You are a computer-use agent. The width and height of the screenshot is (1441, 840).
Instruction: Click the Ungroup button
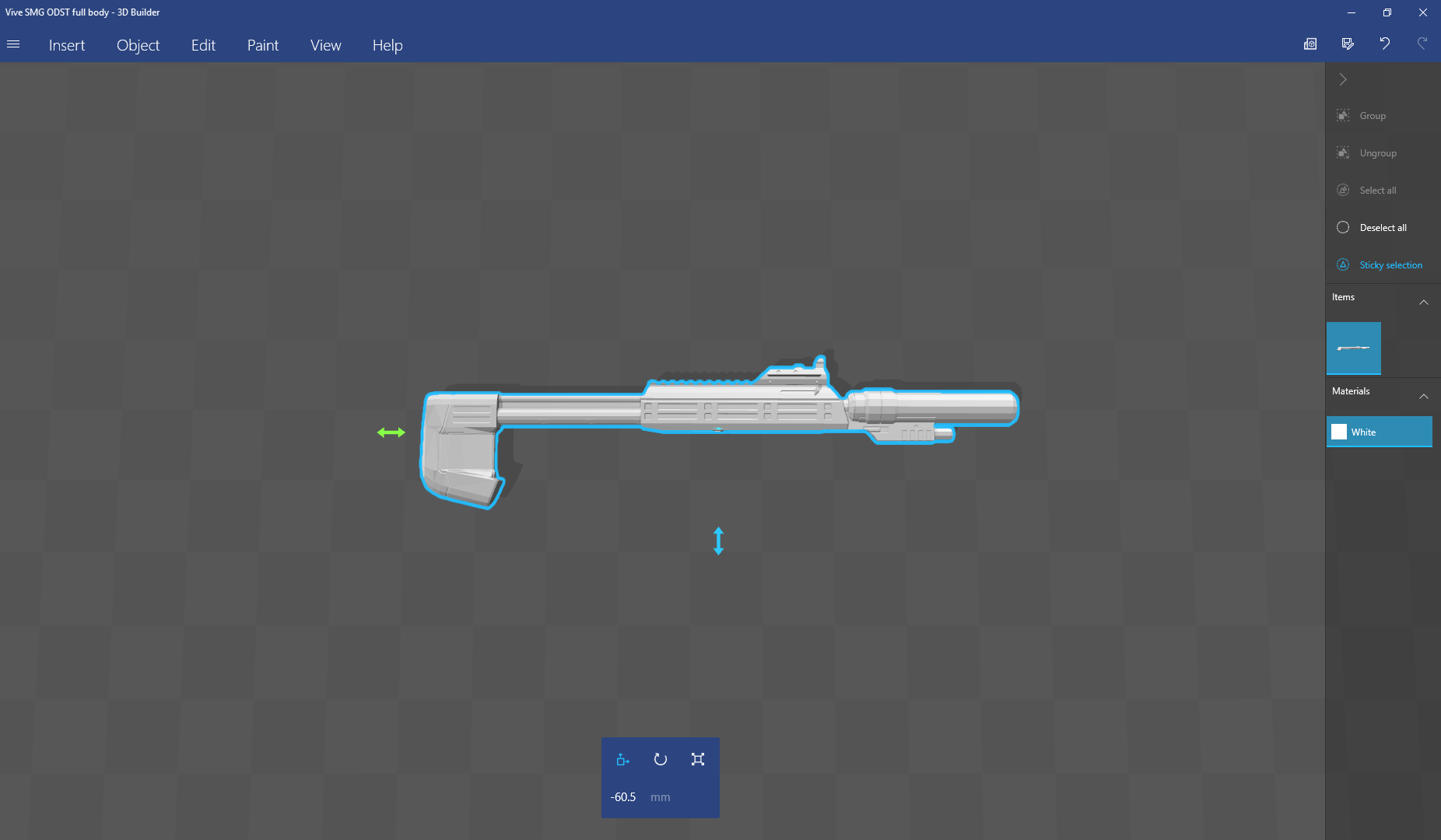coord(1378,153)
